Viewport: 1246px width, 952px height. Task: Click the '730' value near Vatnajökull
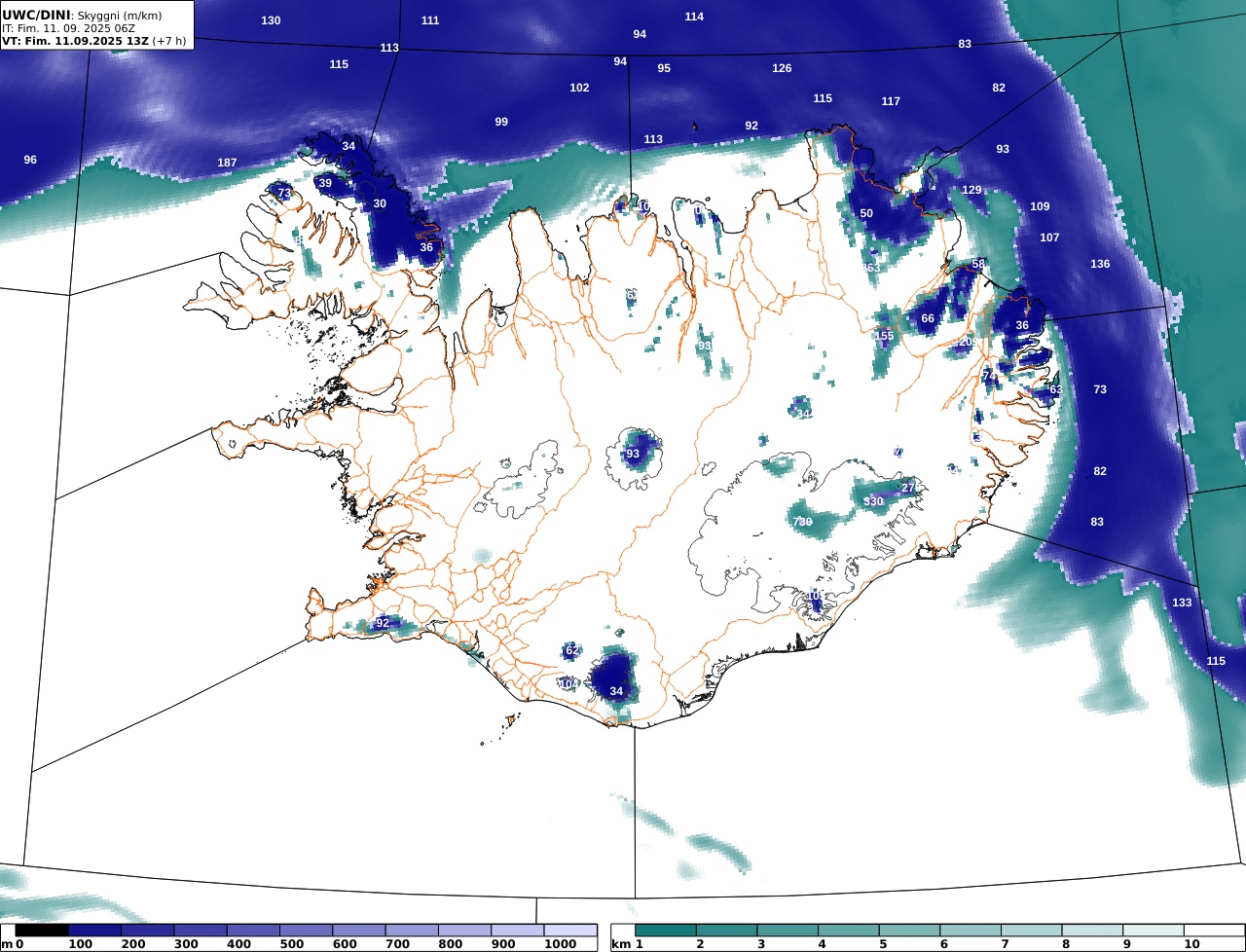pos(802,523)
